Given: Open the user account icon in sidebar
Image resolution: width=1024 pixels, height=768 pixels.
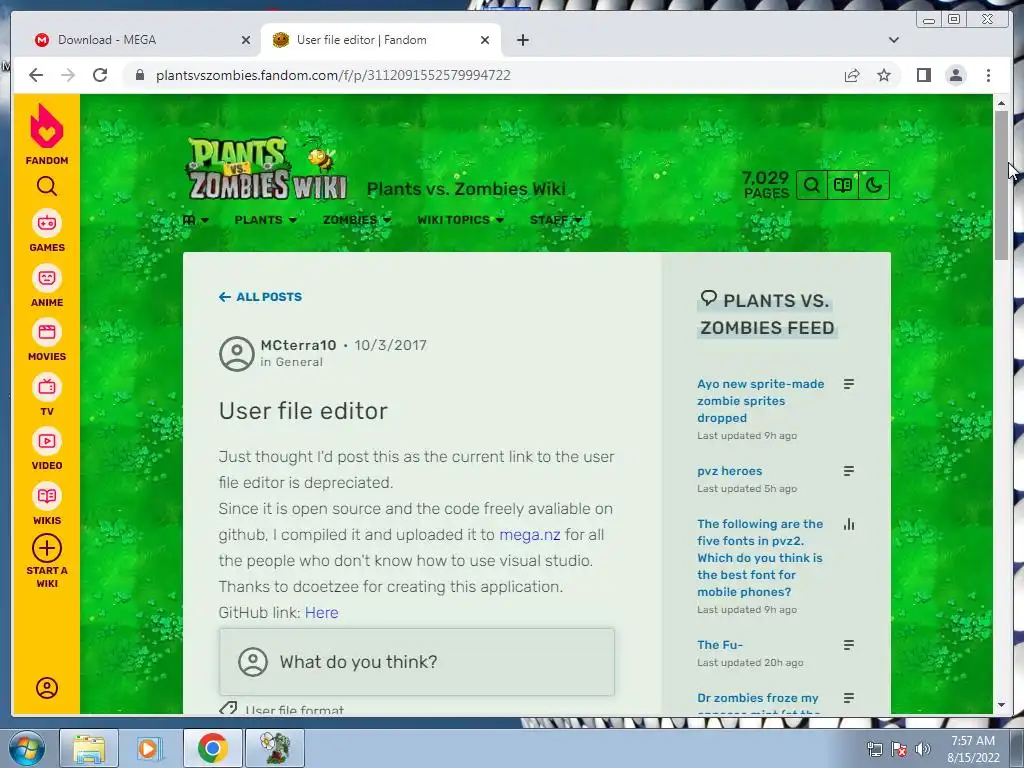Looking at the screenshot, I should click(x=46, y=688).
